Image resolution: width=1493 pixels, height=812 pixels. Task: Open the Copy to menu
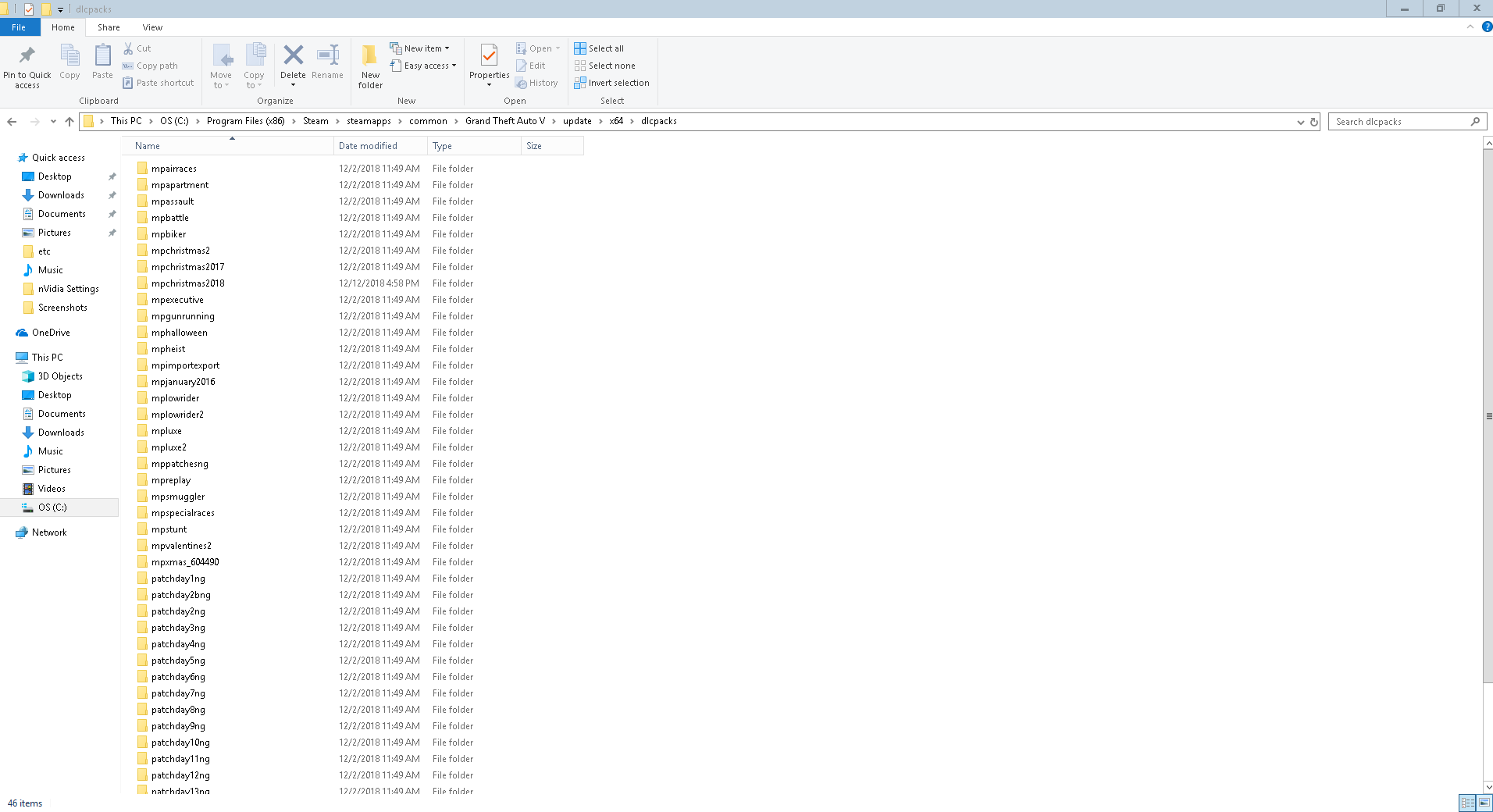pyautogui.click(x=254, y=66)
